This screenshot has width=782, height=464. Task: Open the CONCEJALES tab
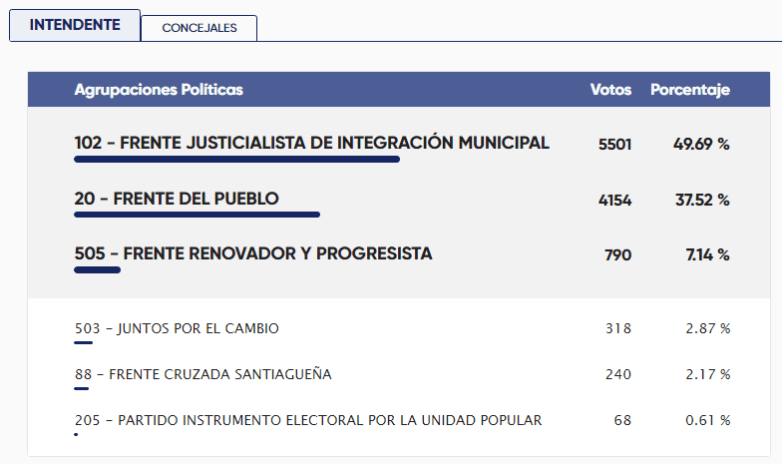199,28
